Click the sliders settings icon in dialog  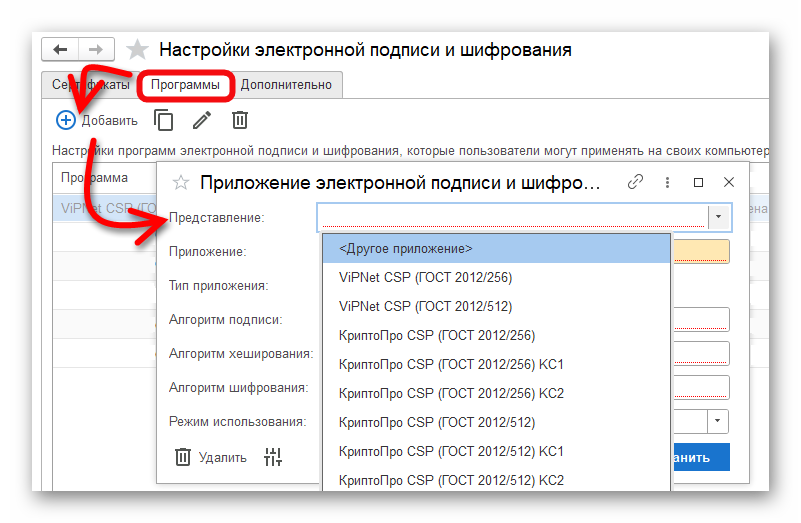273,457
